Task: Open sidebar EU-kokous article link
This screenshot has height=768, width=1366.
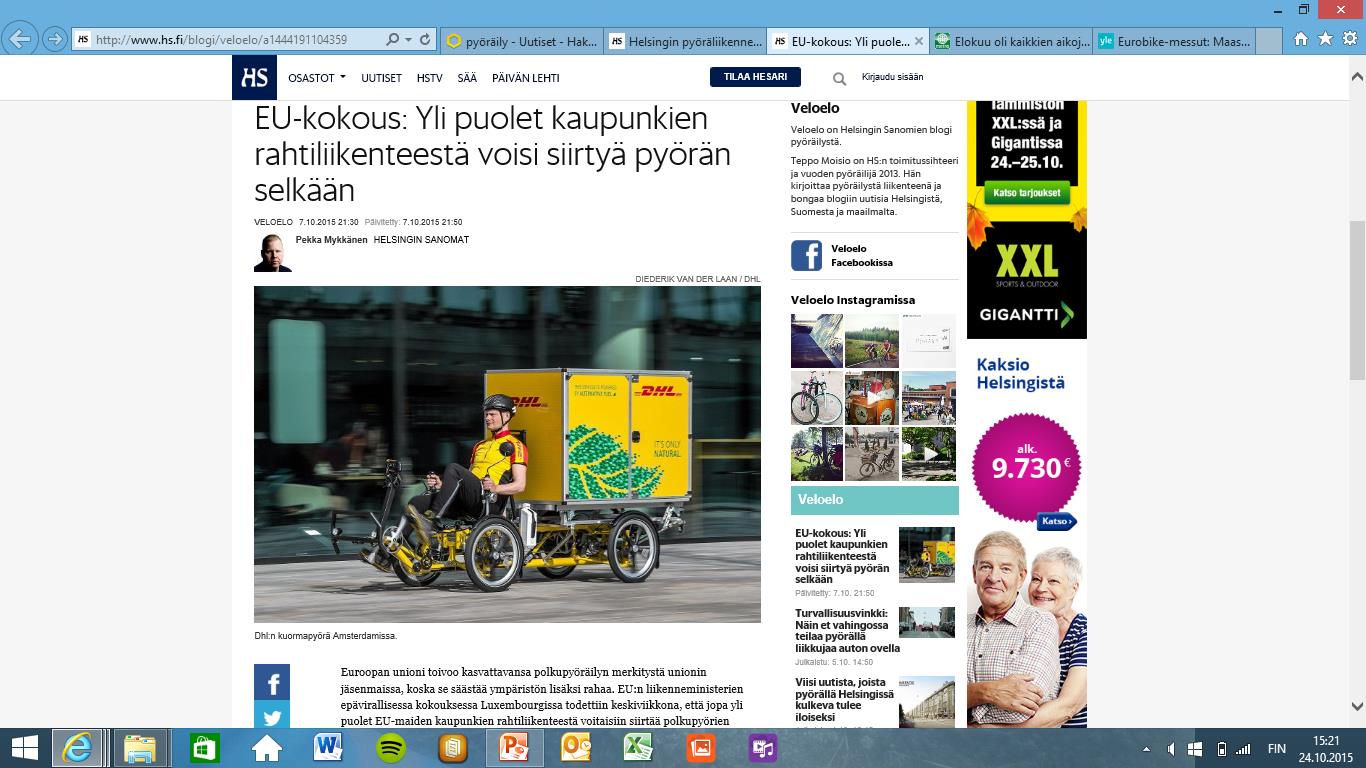Action: coord(842,556)
